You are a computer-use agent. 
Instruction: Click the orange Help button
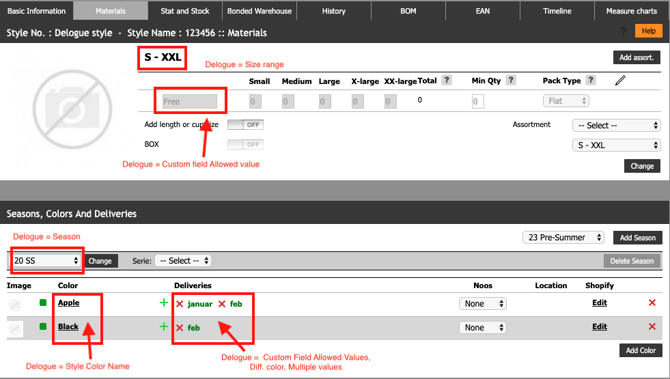[648, 31]
